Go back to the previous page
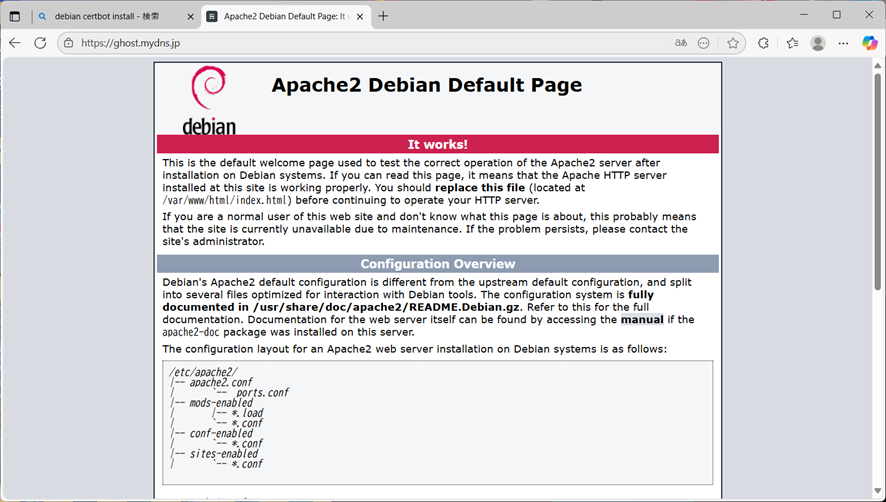The image size is (886, 502). click(15, 43)
